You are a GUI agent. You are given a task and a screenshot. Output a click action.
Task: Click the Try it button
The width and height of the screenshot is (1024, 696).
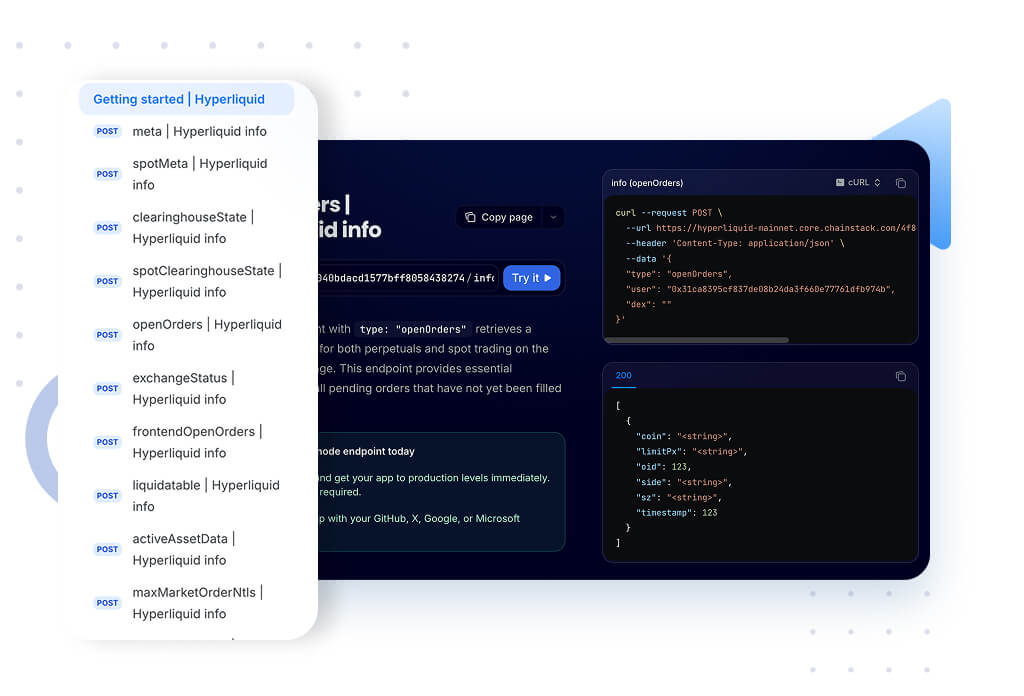(532, 278)
